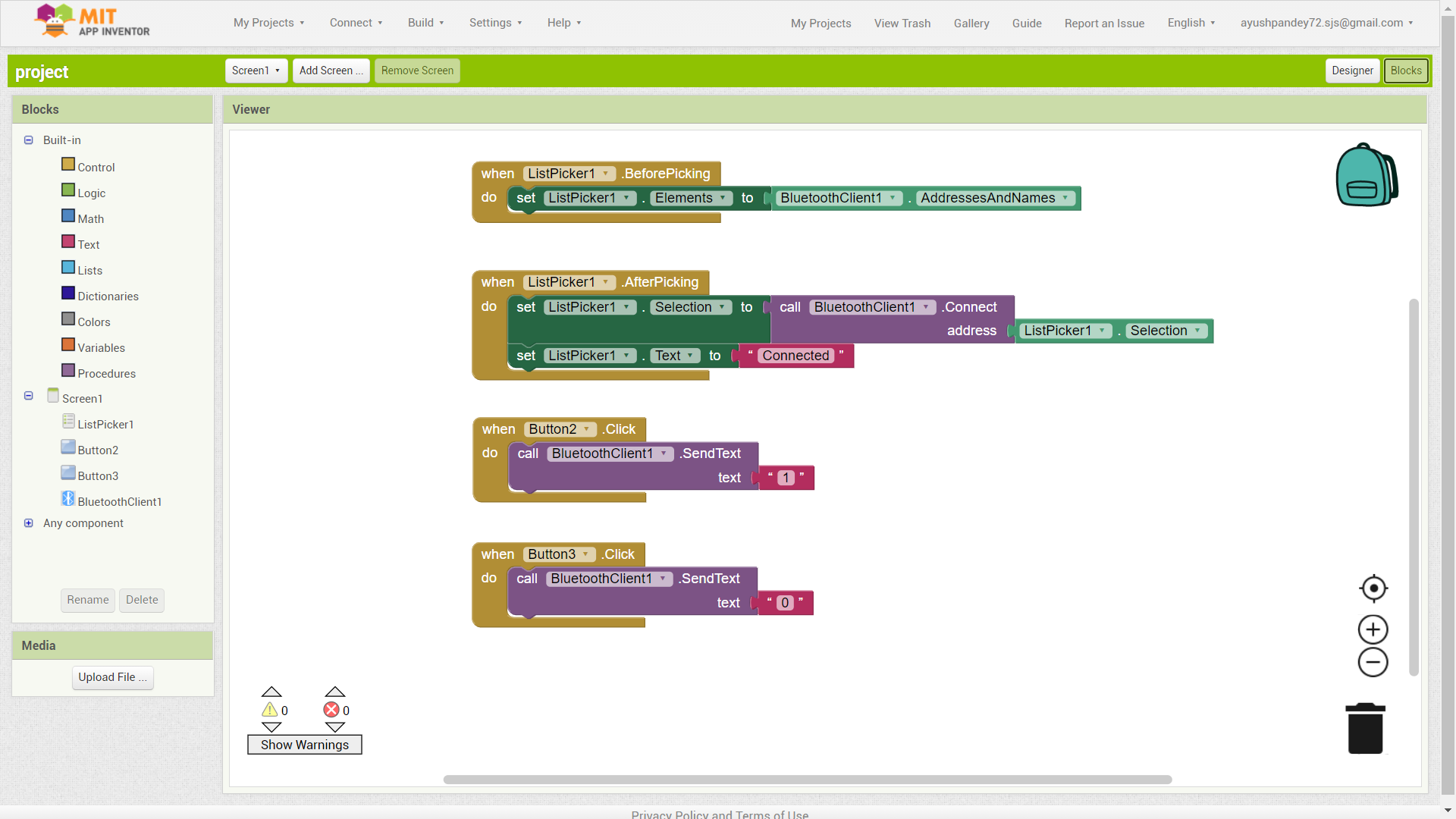Click the yellow warning triangle icon
The image size is (1456, 819).
tap(270, 710)
